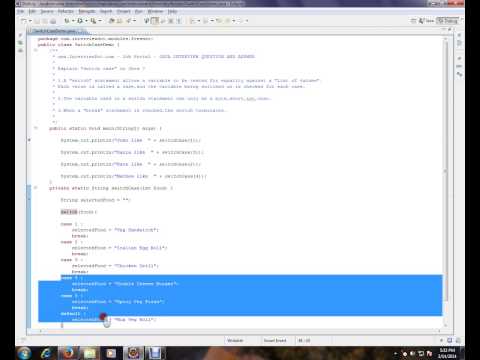Click the Run External Tools icon
The height and width of the screenshot is (360, 480).
point(93,21)
